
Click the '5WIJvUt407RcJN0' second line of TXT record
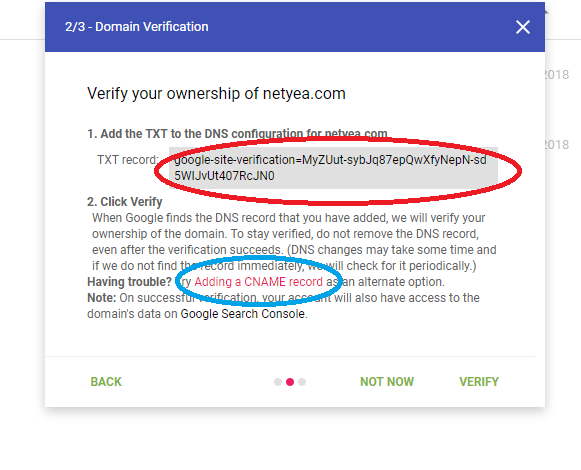tap(224, 176)
